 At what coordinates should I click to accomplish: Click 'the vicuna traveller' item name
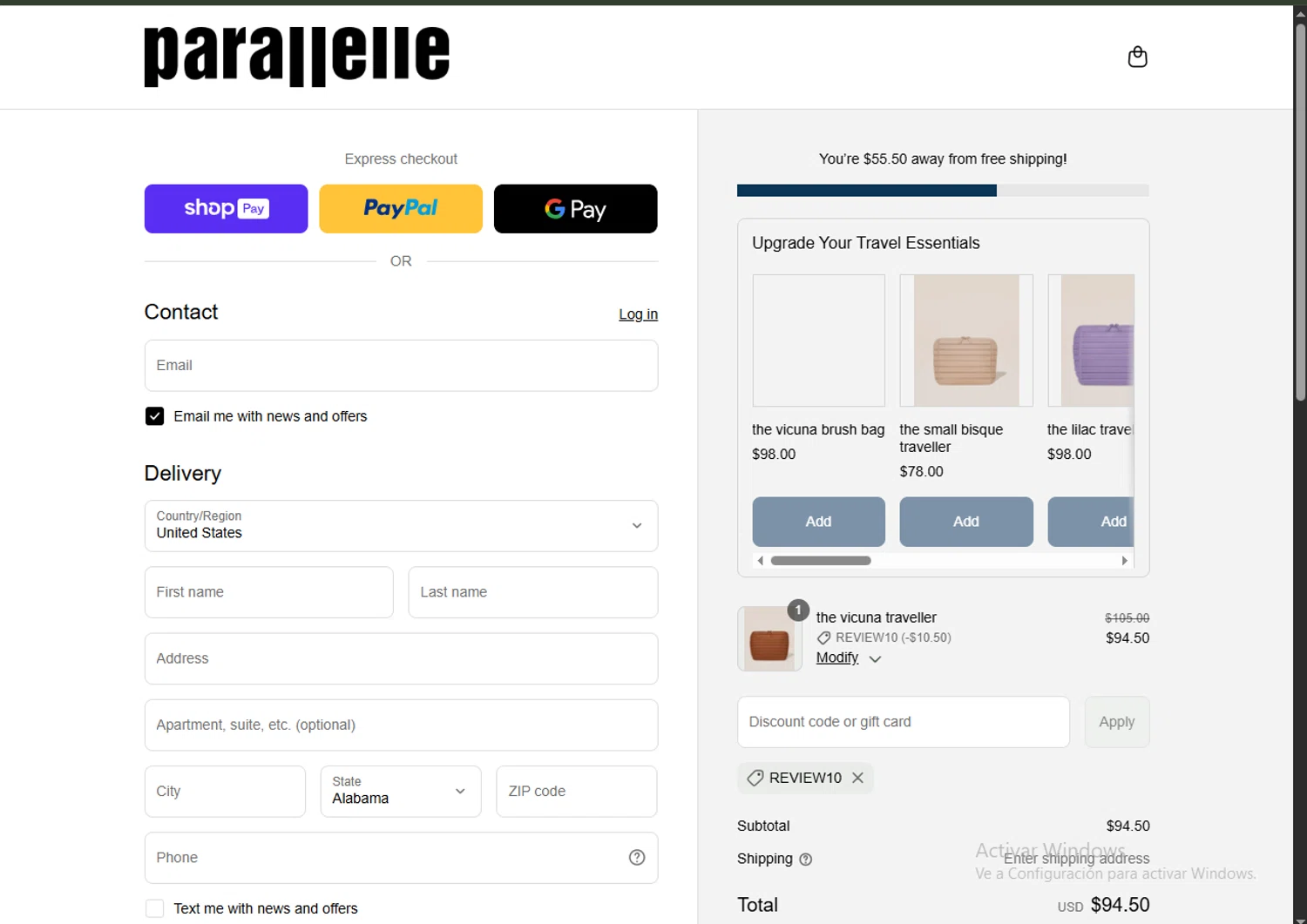pos(876,617)
